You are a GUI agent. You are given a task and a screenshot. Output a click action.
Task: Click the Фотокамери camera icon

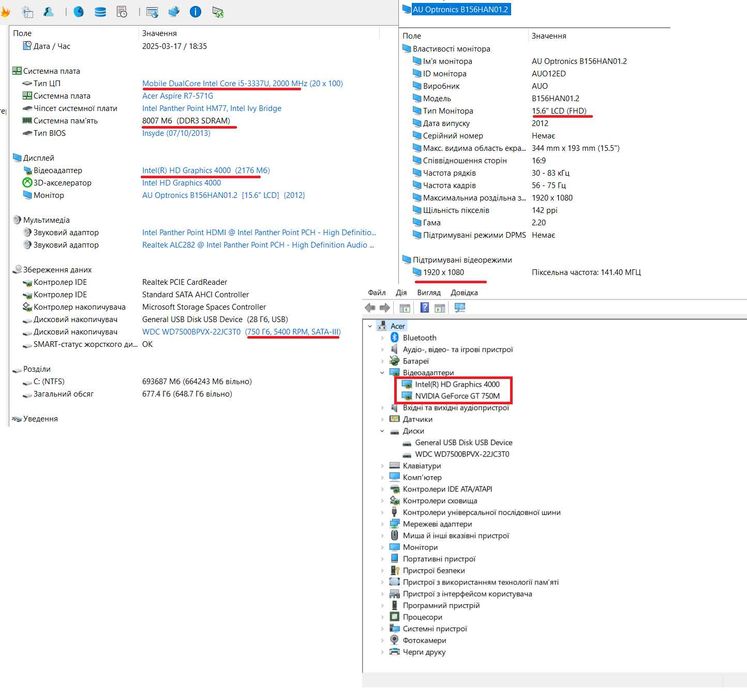click(394, 640)
